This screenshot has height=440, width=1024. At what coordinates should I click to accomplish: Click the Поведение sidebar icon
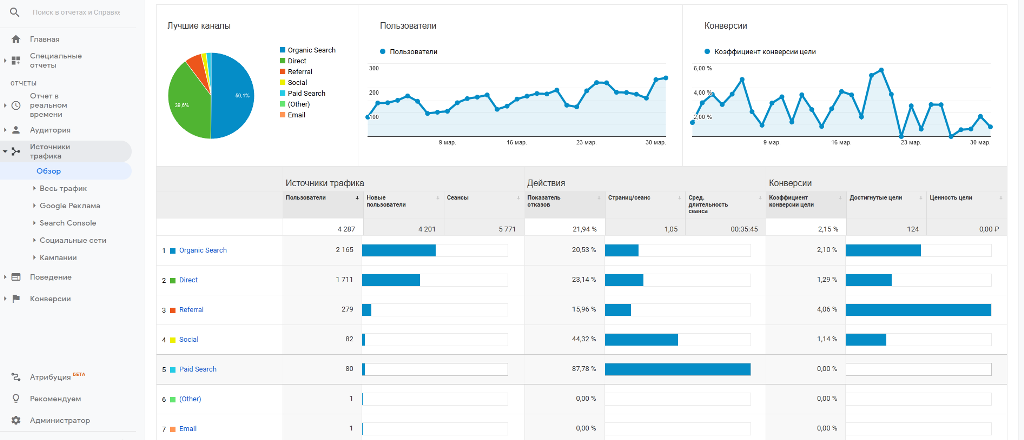coord(16,277)
